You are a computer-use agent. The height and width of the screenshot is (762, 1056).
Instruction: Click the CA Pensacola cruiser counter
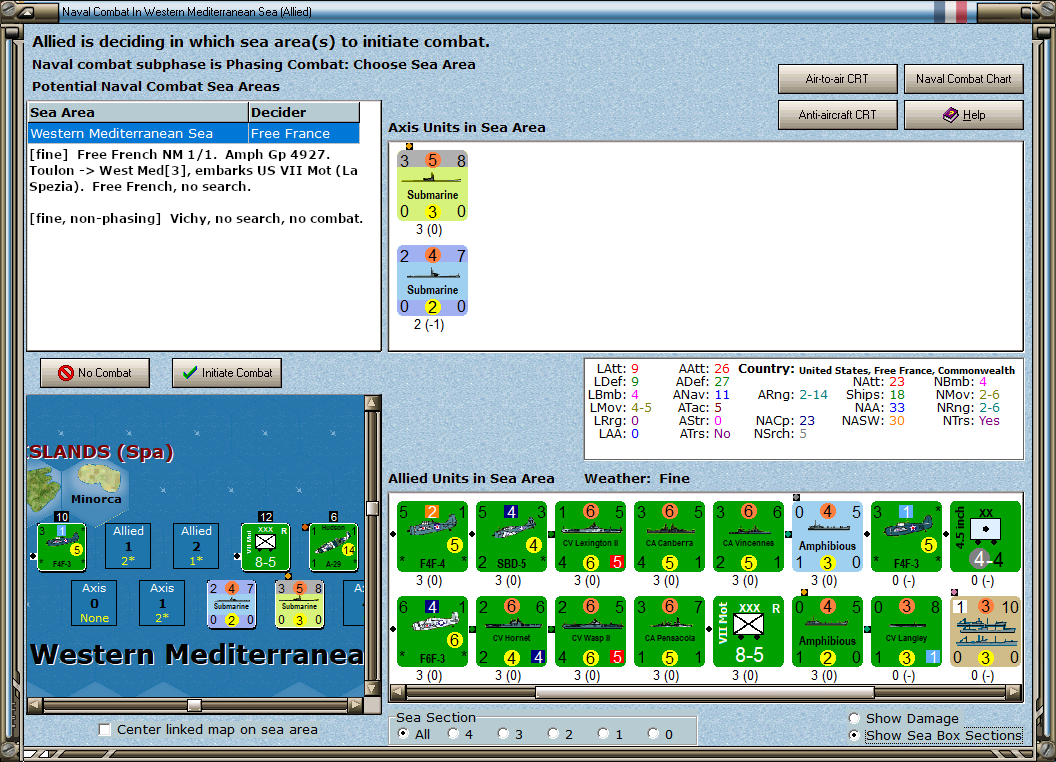669,631
